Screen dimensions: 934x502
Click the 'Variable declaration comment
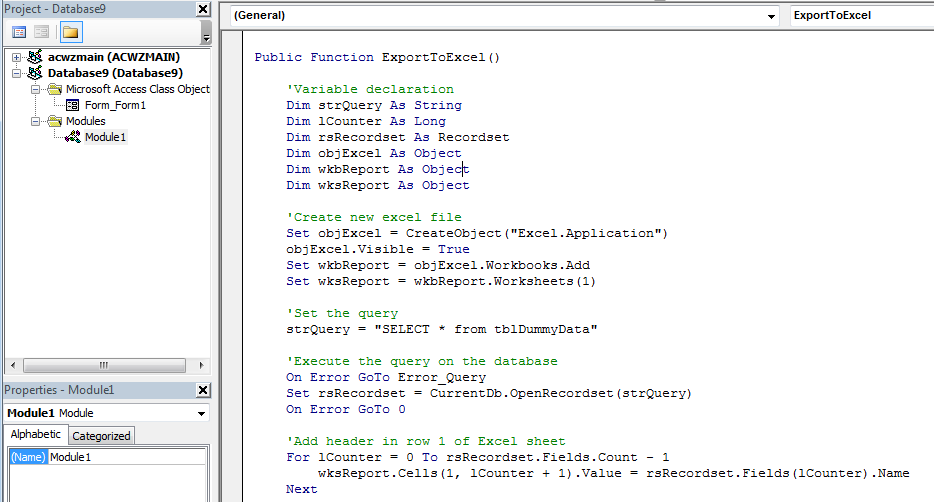pyautogui.click(x=370, y=89)
